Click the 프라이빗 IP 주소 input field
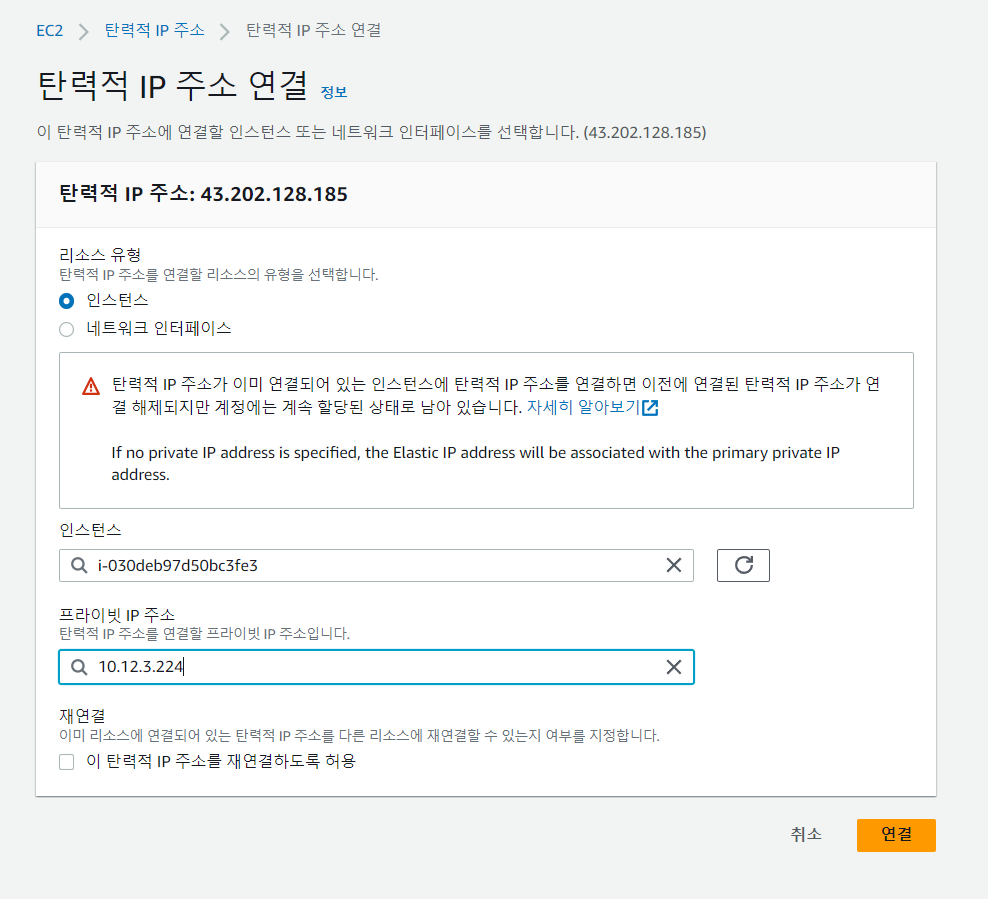This screenshot has width=988, height=899. coord(376,667)
